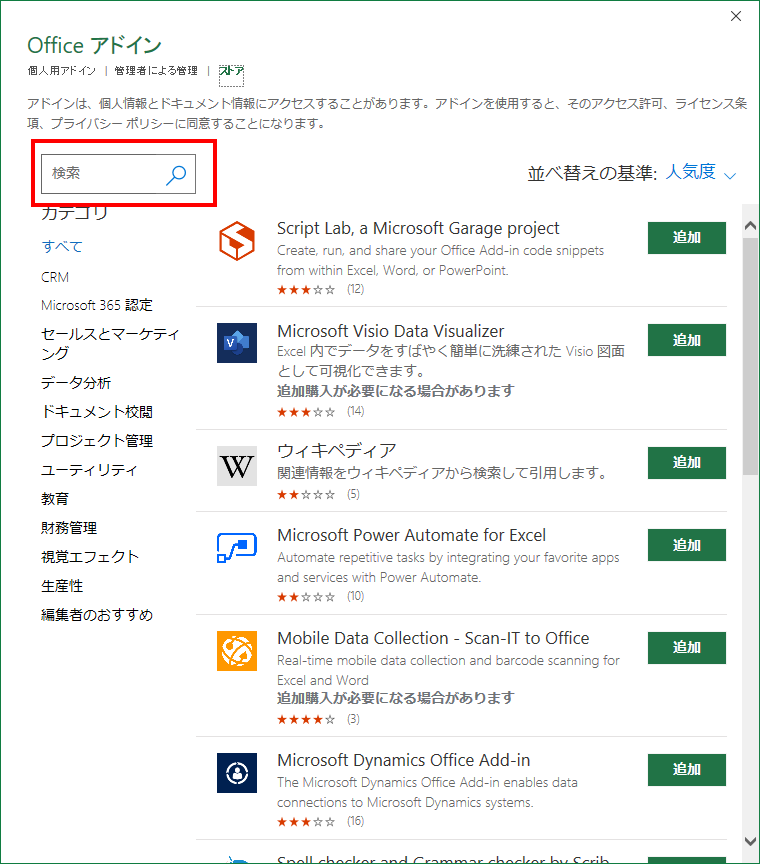
Task: Click the scroll down arrow of the list
Action: 750,841
